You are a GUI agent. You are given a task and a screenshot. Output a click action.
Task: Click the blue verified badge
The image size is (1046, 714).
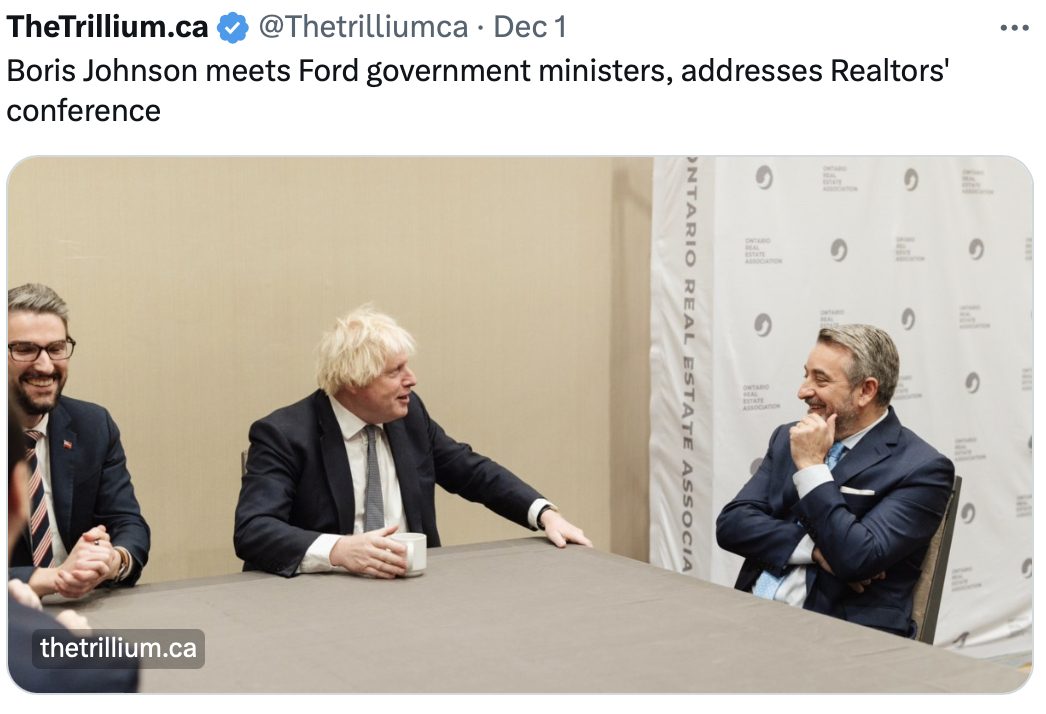pos(233,28)
